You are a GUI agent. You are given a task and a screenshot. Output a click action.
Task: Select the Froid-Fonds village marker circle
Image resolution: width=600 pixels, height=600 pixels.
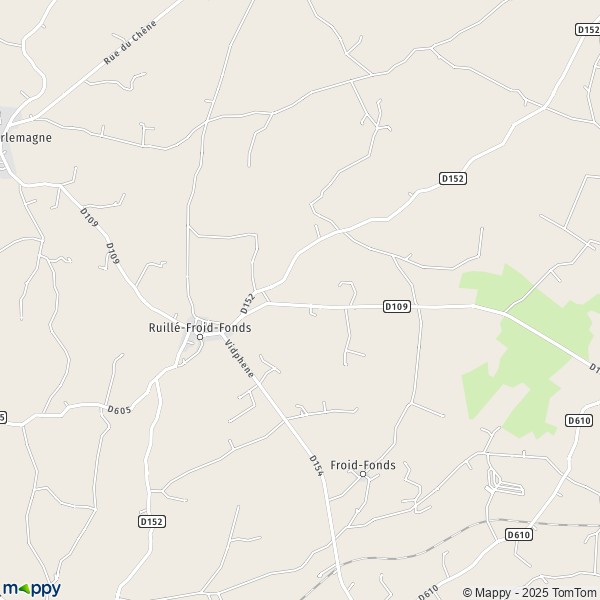point(363,474)
